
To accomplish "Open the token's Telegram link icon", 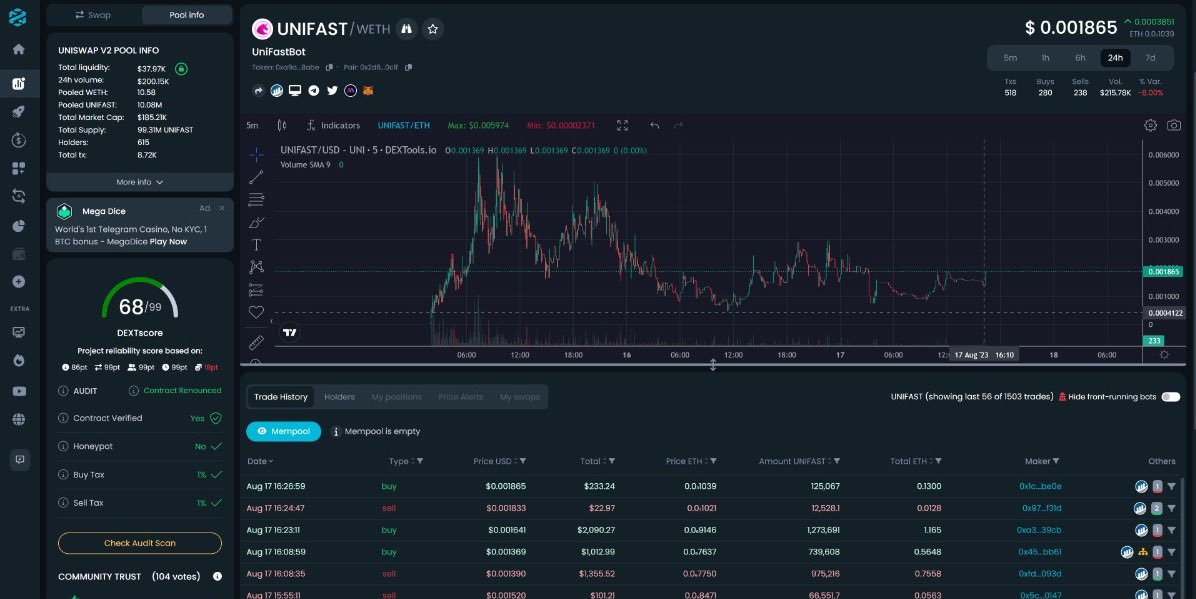I will 313,91.
